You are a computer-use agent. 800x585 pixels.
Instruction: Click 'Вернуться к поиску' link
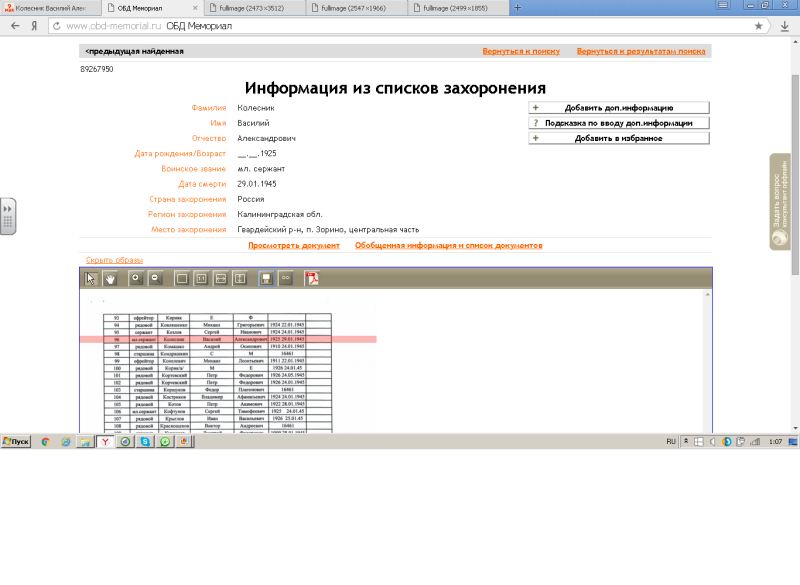click(520, 50)
